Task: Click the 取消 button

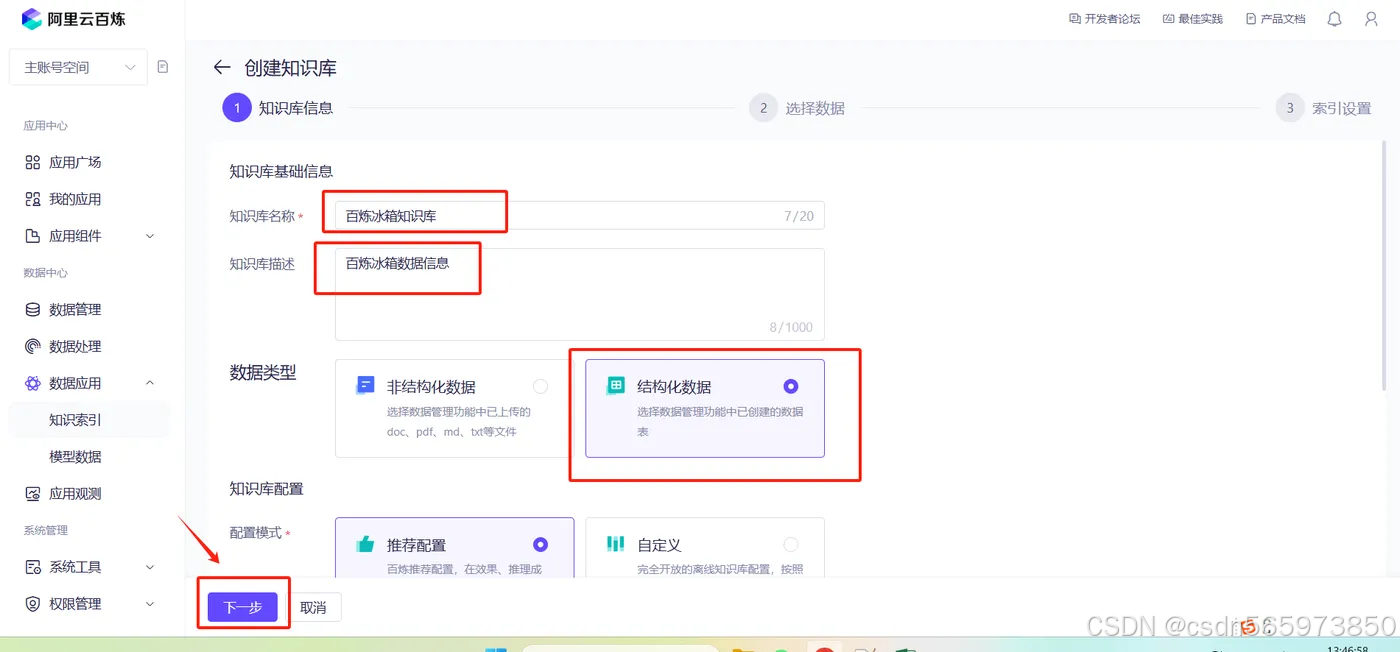Action: tap(315, 606)
